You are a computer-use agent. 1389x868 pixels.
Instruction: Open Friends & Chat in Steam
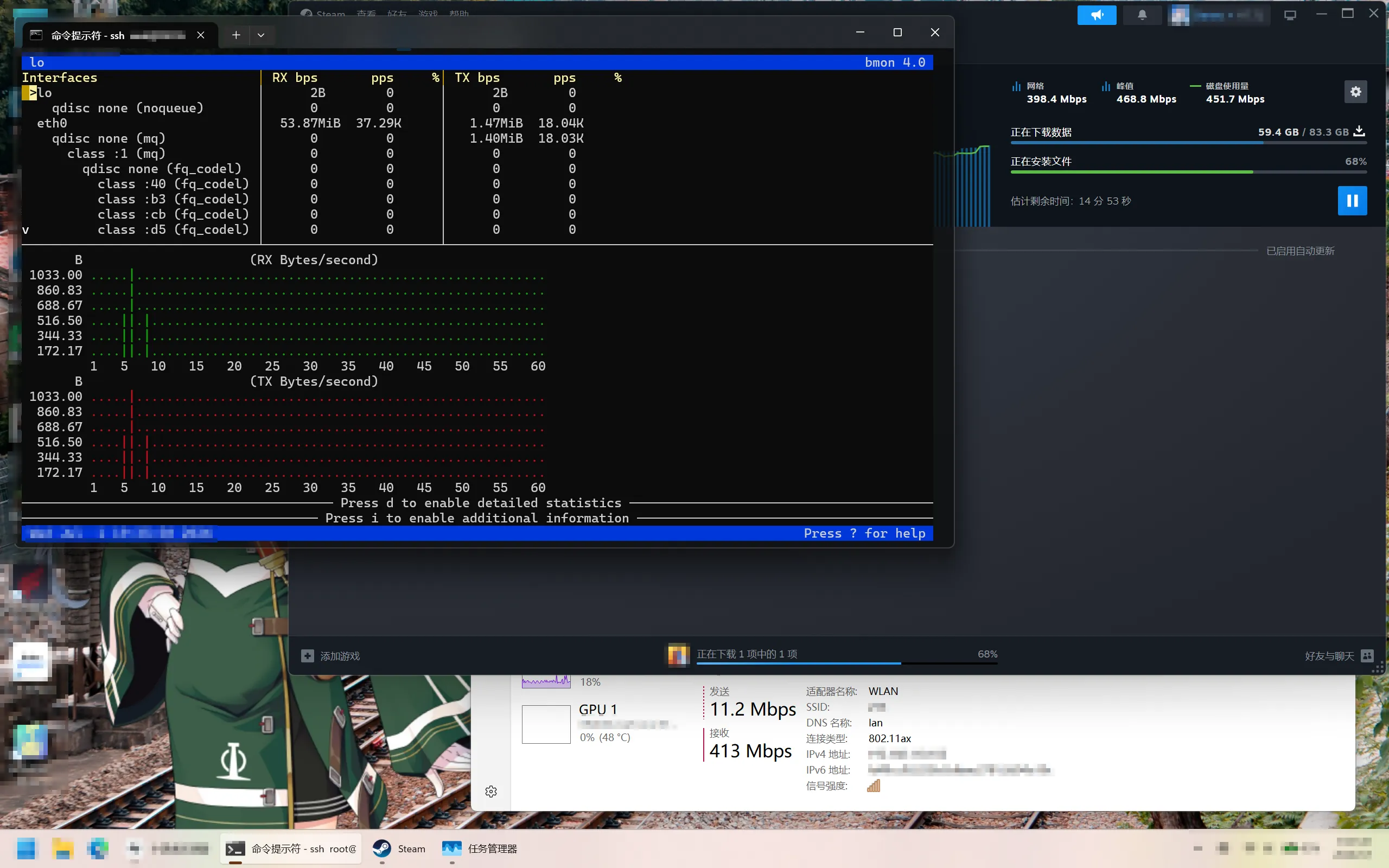tap(1339, 655)
